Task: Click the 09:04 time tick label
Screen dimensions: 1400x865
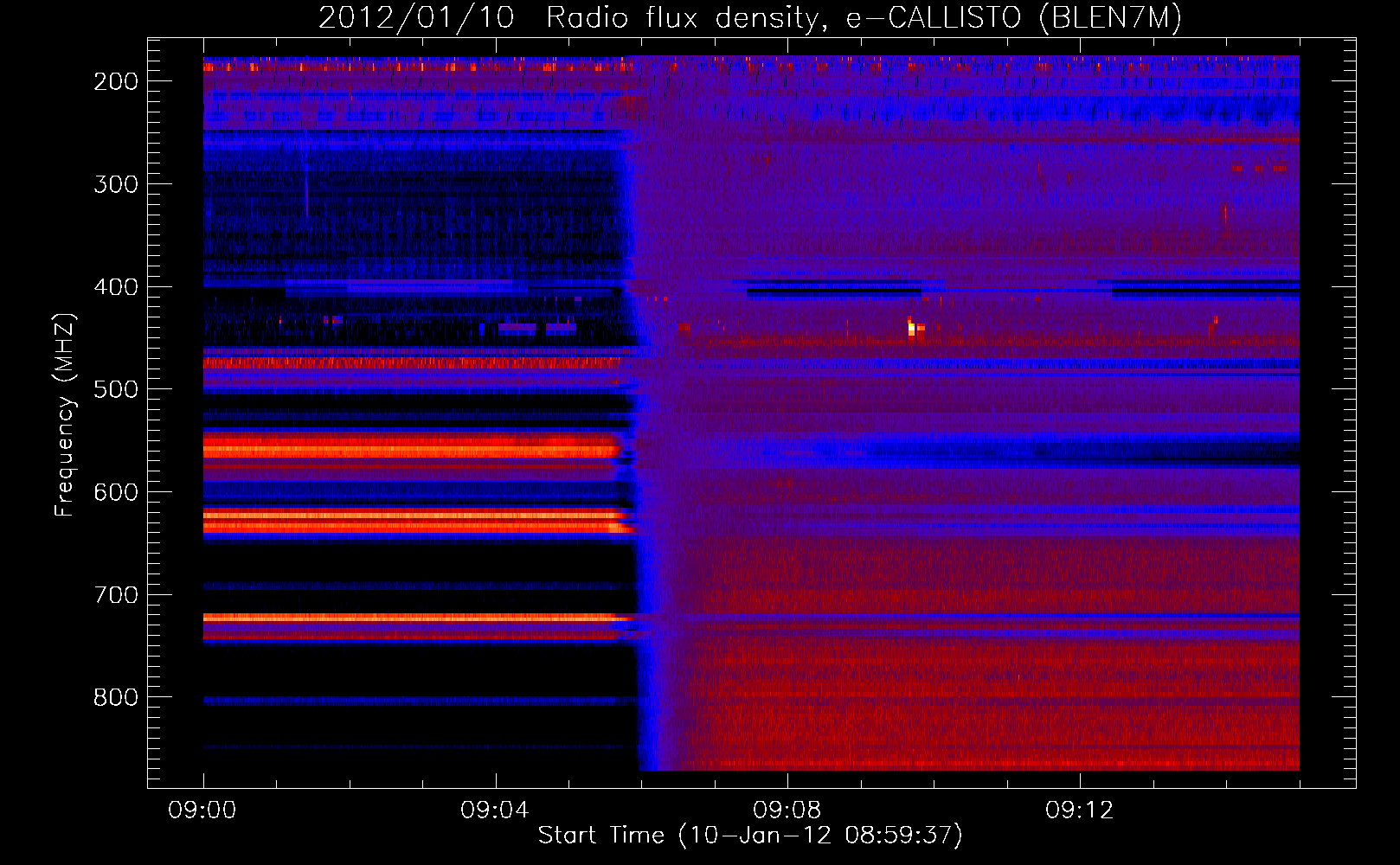Action: (x=495, y=811)
